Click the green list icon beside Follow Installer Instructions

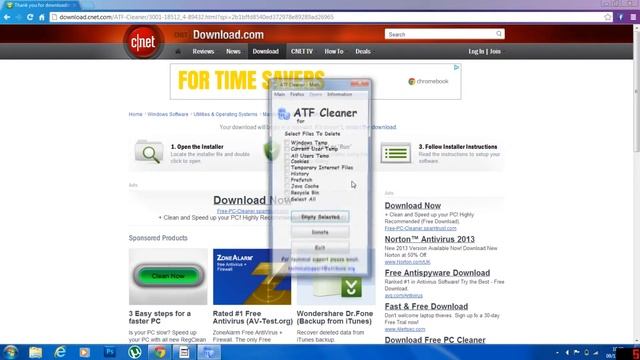coord(396,153)
